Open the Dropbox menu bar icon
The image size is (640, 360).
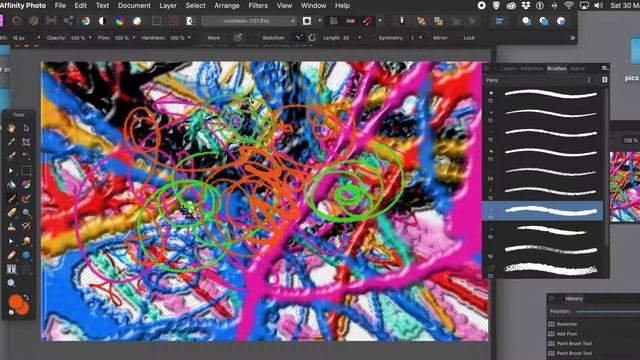526,6
